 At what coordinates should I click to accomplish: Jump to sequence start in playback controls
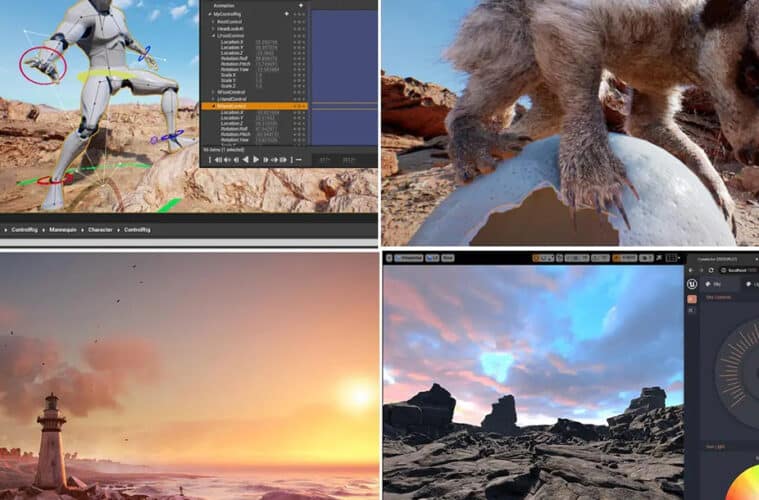[216, 159]
